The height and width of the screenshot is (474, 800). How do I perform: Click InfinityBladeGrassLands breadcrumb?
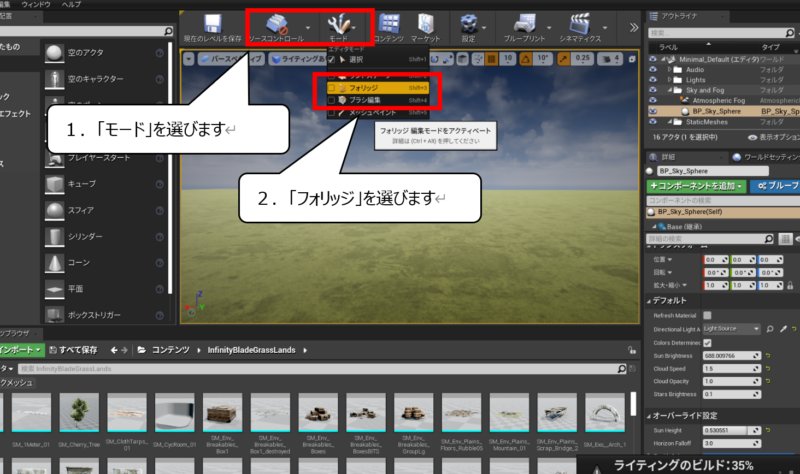(252, 350)
